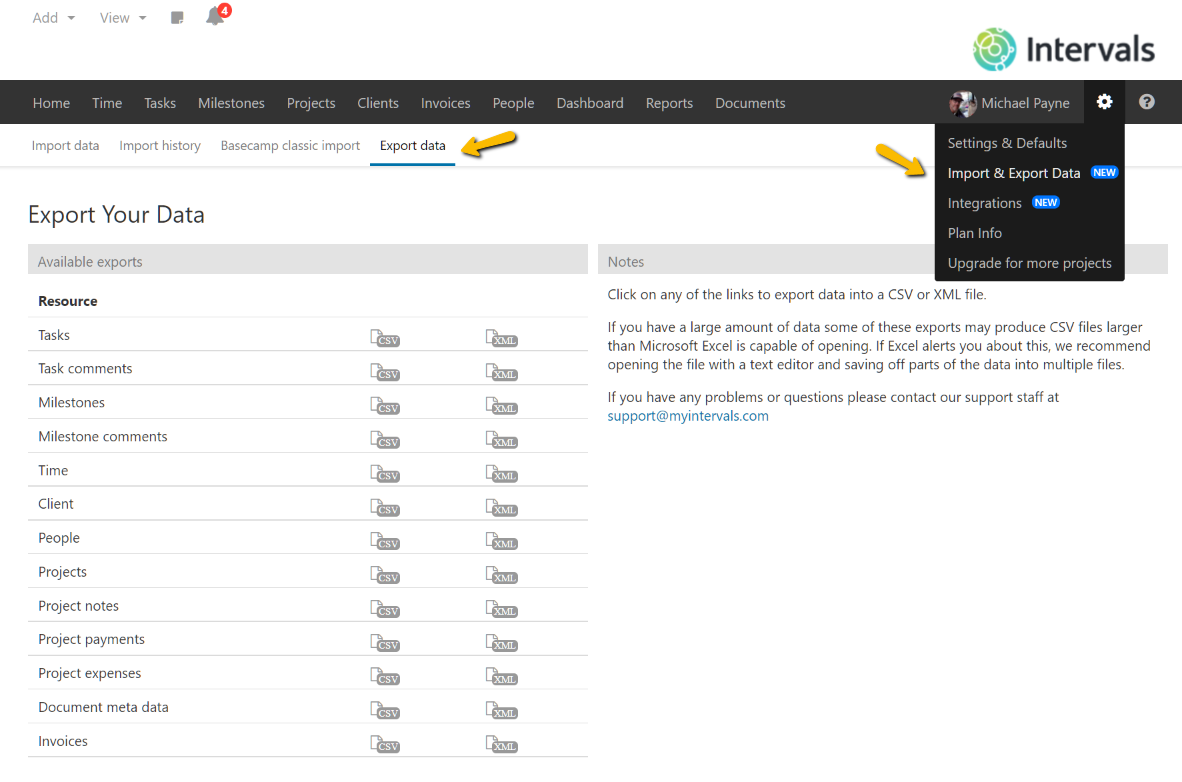This screenshot has height=782, width=1182.
Task: Switch to the Import history tab
Action: click(x=159, y=145)
